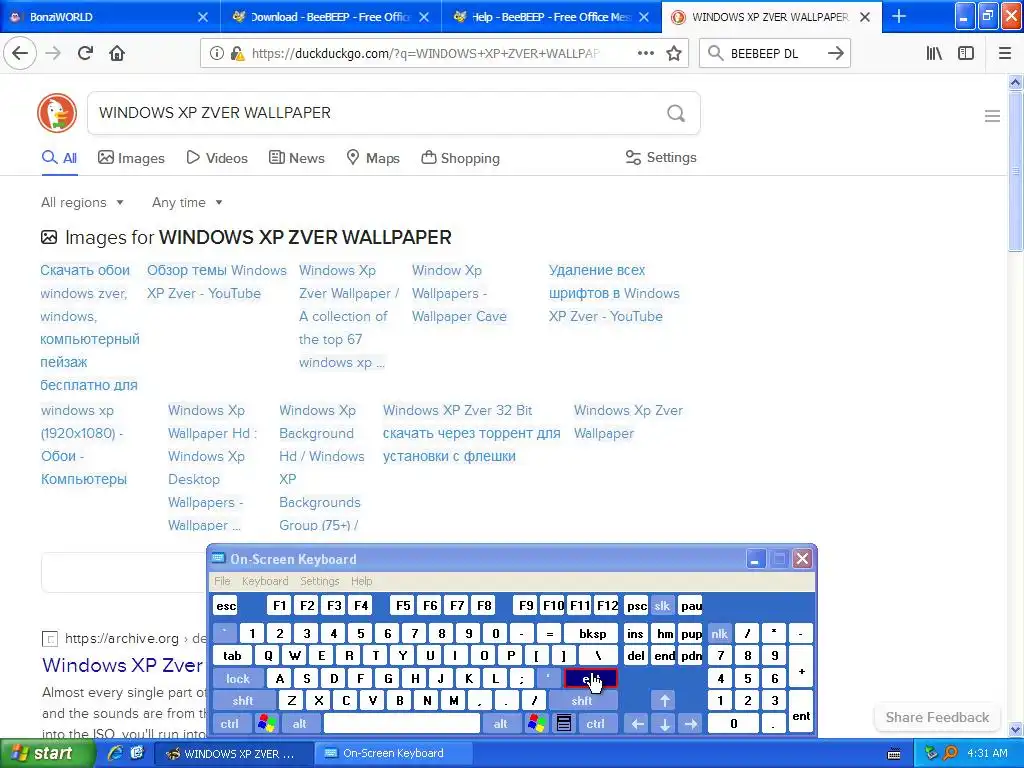Click the Share Feedback button
This screenshot has width=1024, height=768.
click(x=937, y=717)
